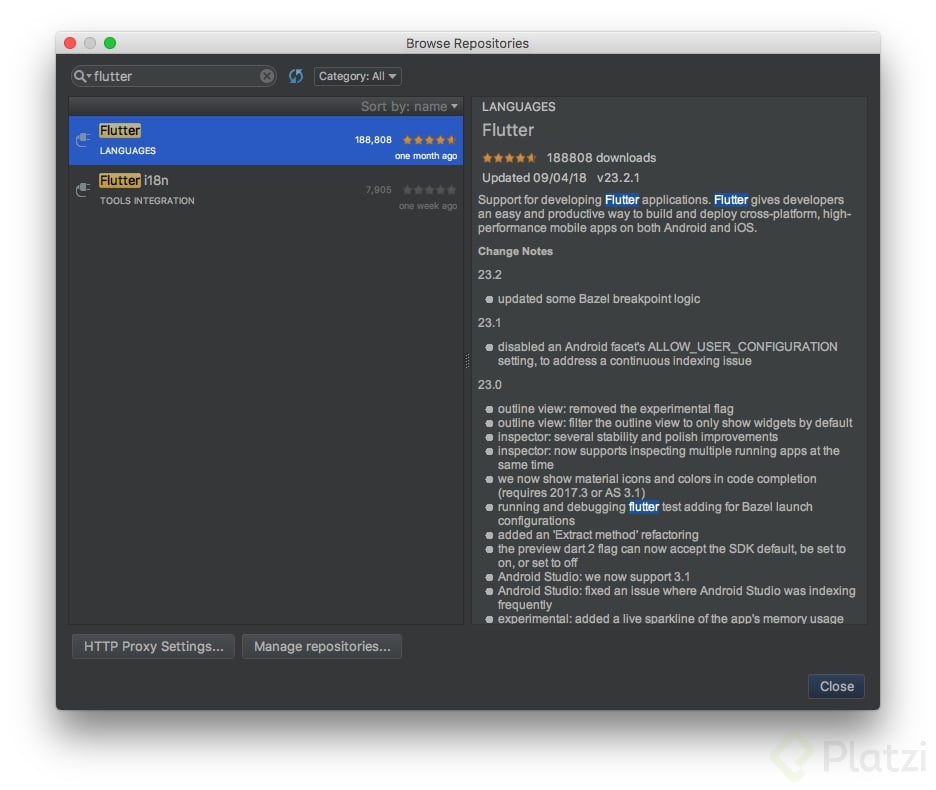The height and width of the screenshot is (790, 936).
Task: Refresh the plugin repository list
Action: tap(296, 75)
